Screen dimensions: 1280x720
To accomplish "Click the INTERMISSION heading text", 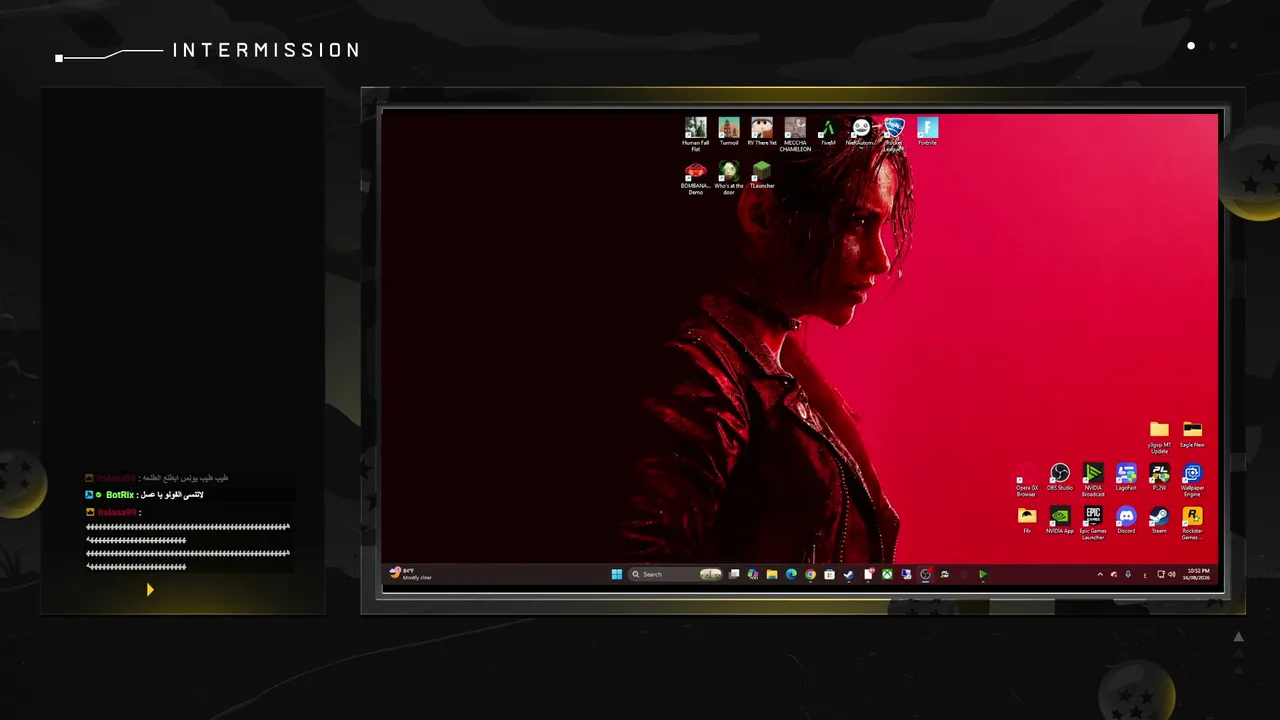I will click(266, 50).
